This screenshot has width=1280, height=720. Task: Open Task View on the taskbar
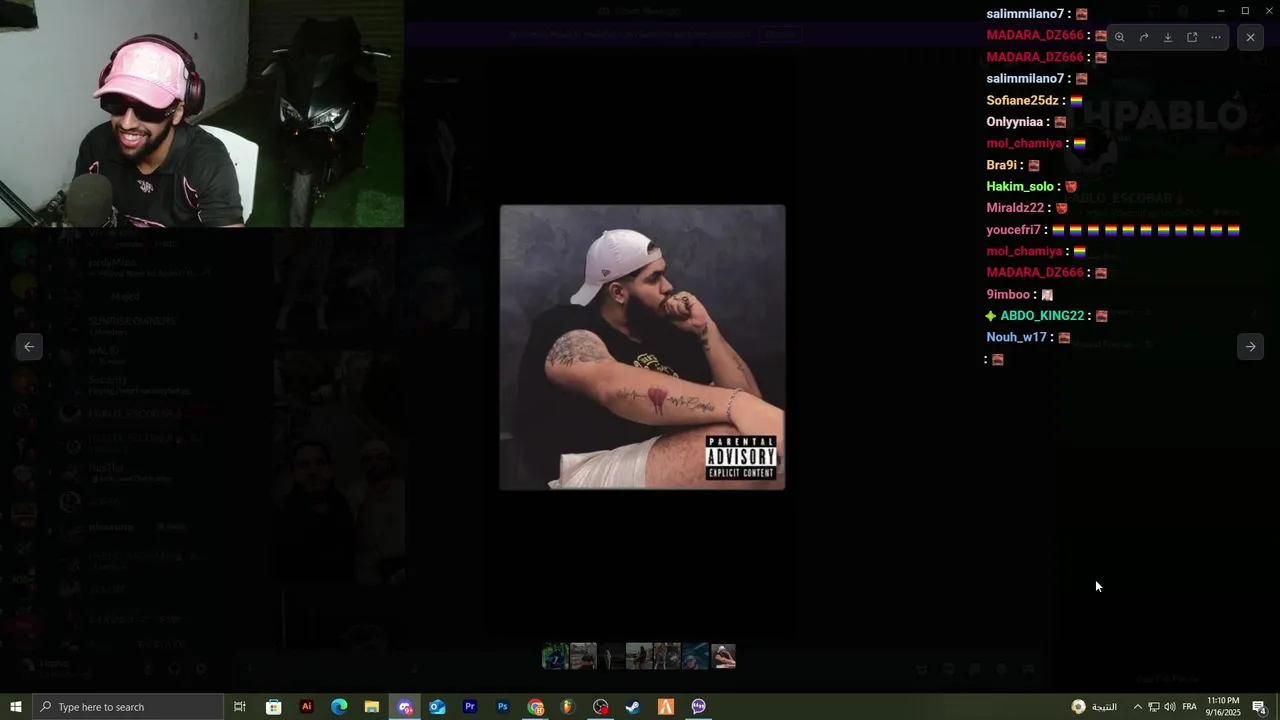click(x=240, y=707)
